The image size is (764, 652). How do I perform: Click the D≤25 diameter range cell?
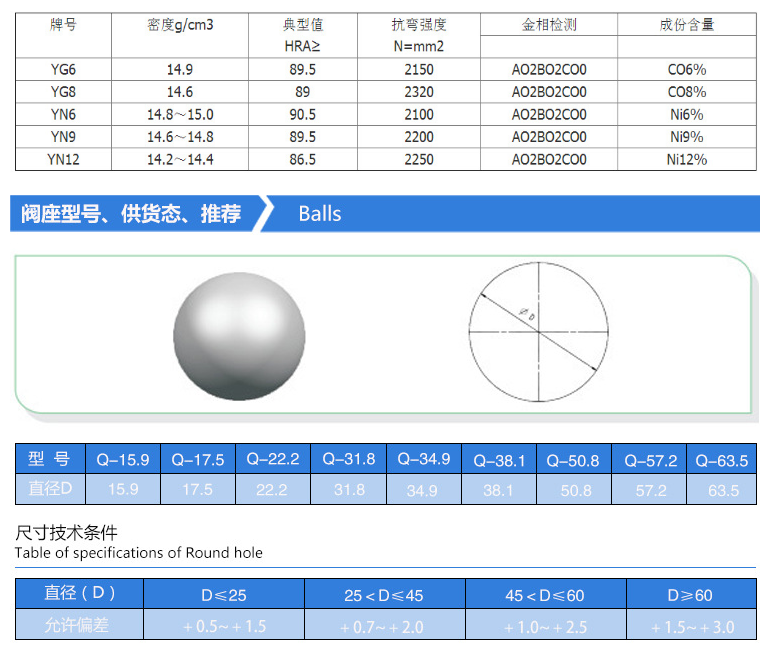pyautogui.click(x=223, y=595)
